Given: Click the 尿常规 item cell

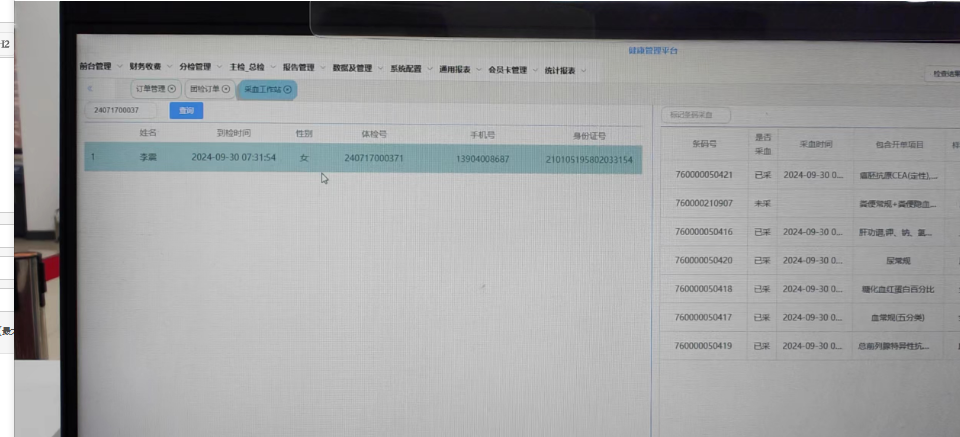Looking at the screenshot, I should pyautogui.click(x=898, y=261).
